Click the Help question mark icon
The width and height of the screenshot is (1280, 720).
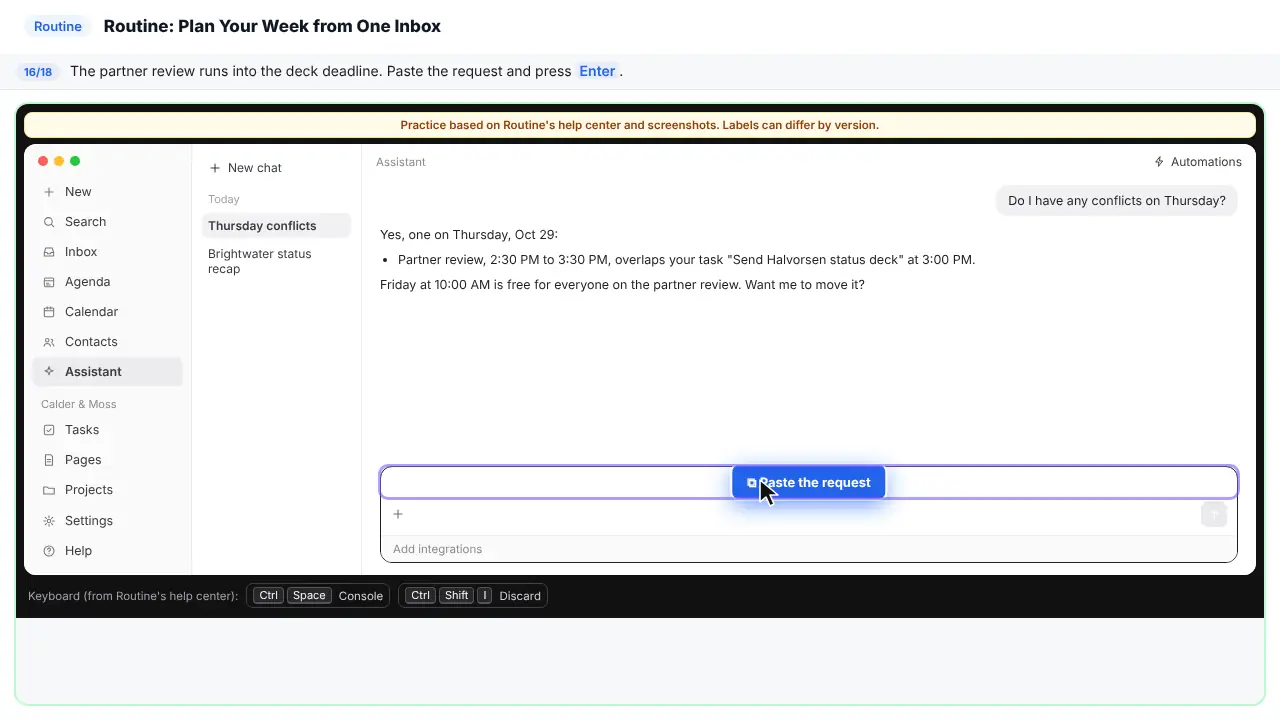point(49,551)
